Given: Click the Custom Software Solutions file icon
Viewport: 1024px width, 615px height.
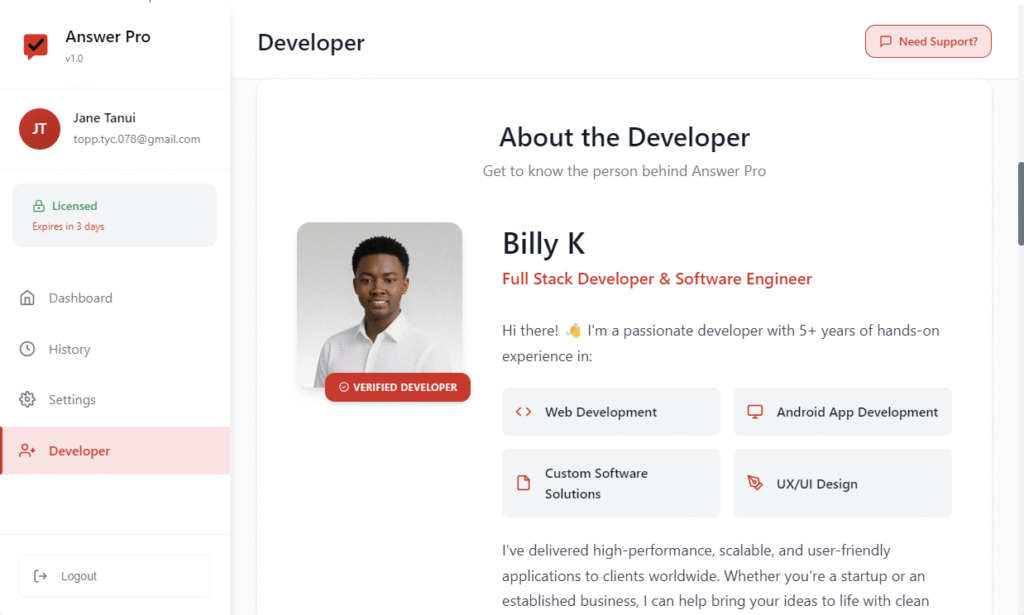Looking at the screenshot, I should tap(523, 483).
